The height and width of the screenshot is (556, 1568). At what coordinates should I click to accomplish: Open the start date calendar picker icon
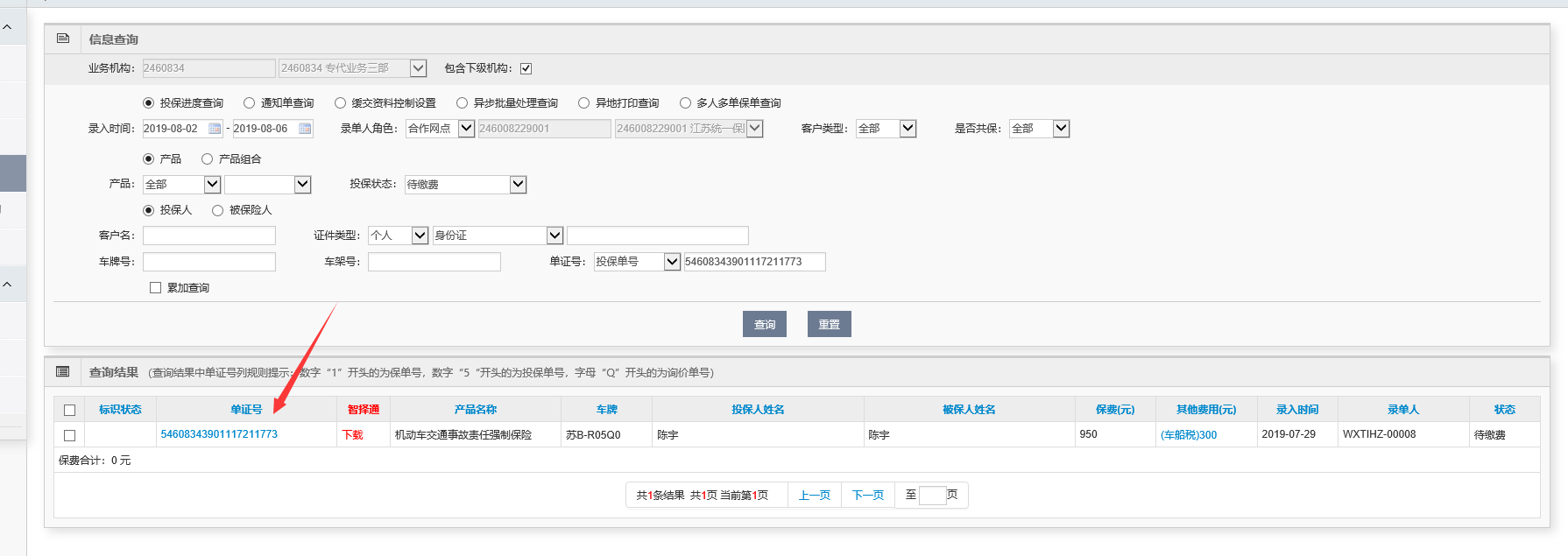point(215,129)
